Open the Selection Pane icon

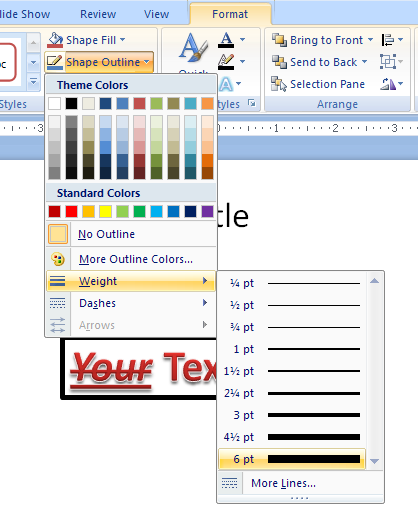coord(279,84)
